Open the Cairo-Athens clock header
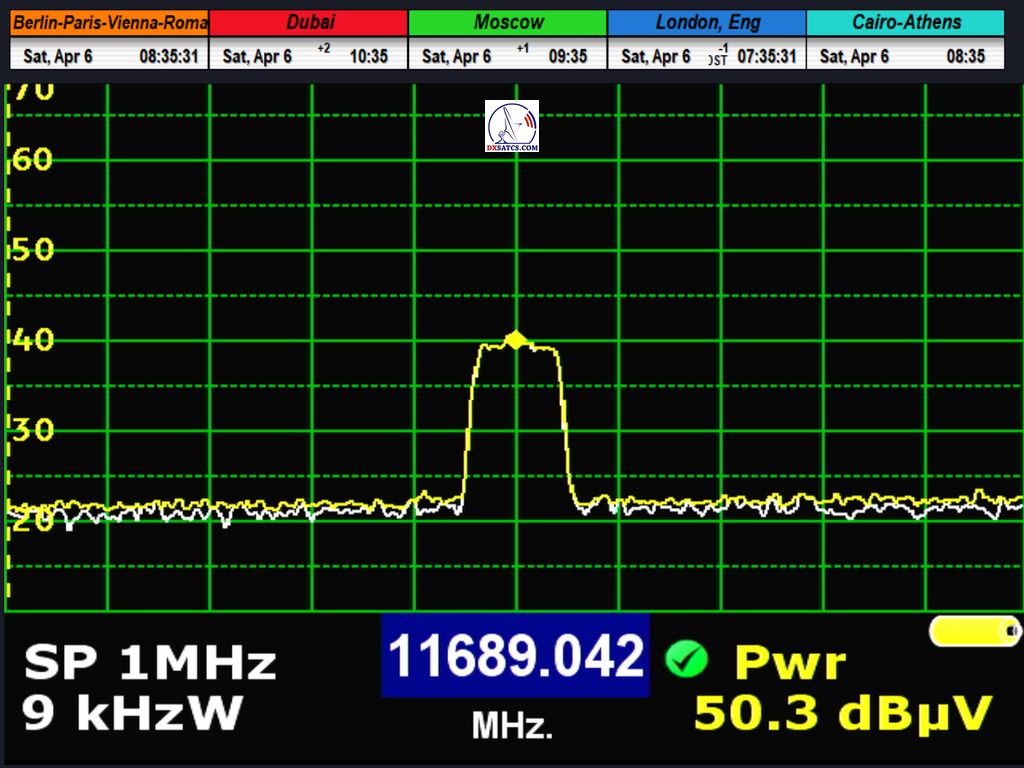This screenshot has height=768, width=1024. pyautogui.click(x=906, y=22)
